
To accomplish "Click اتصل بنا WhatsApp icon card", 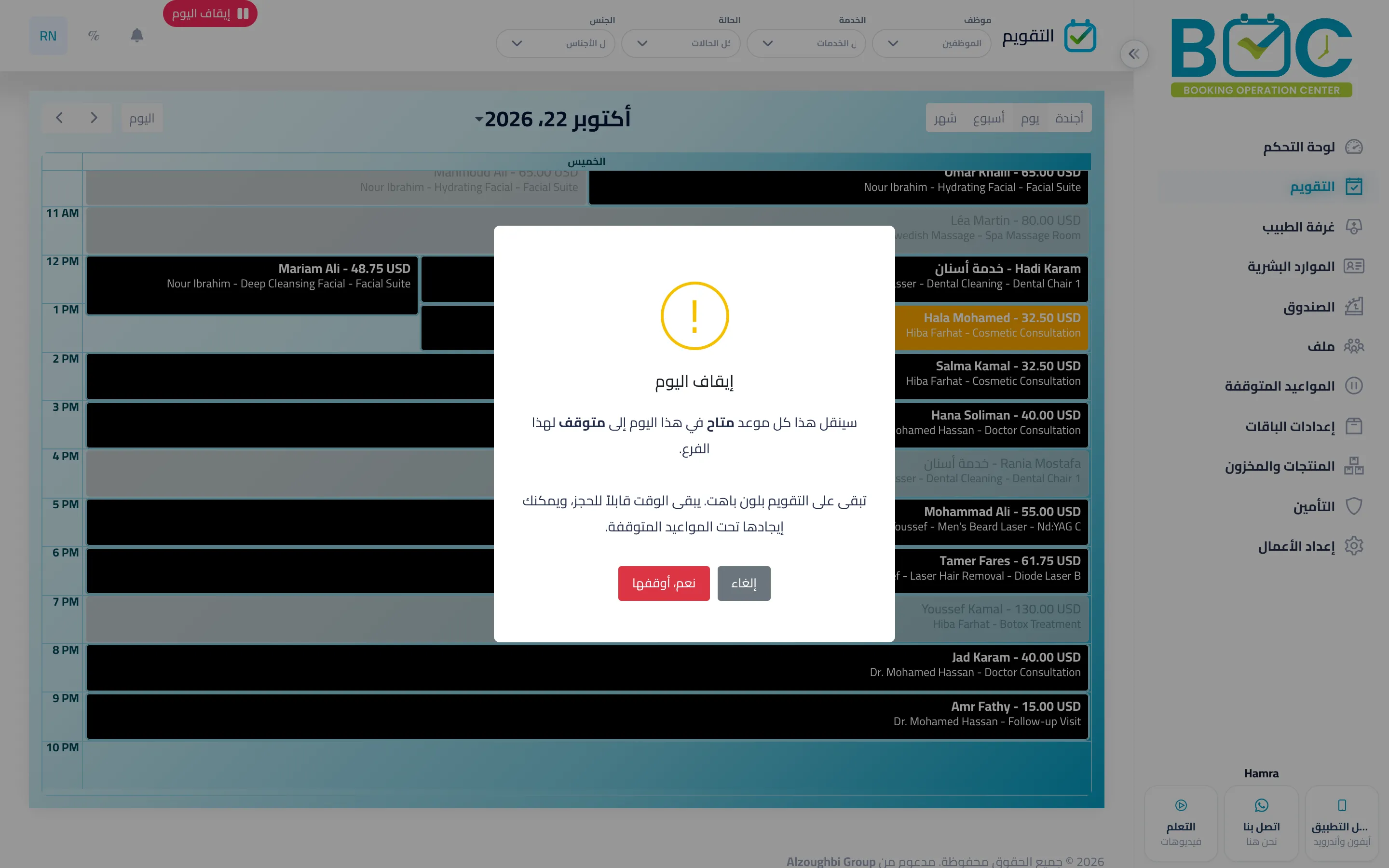I will point(1261,823).
